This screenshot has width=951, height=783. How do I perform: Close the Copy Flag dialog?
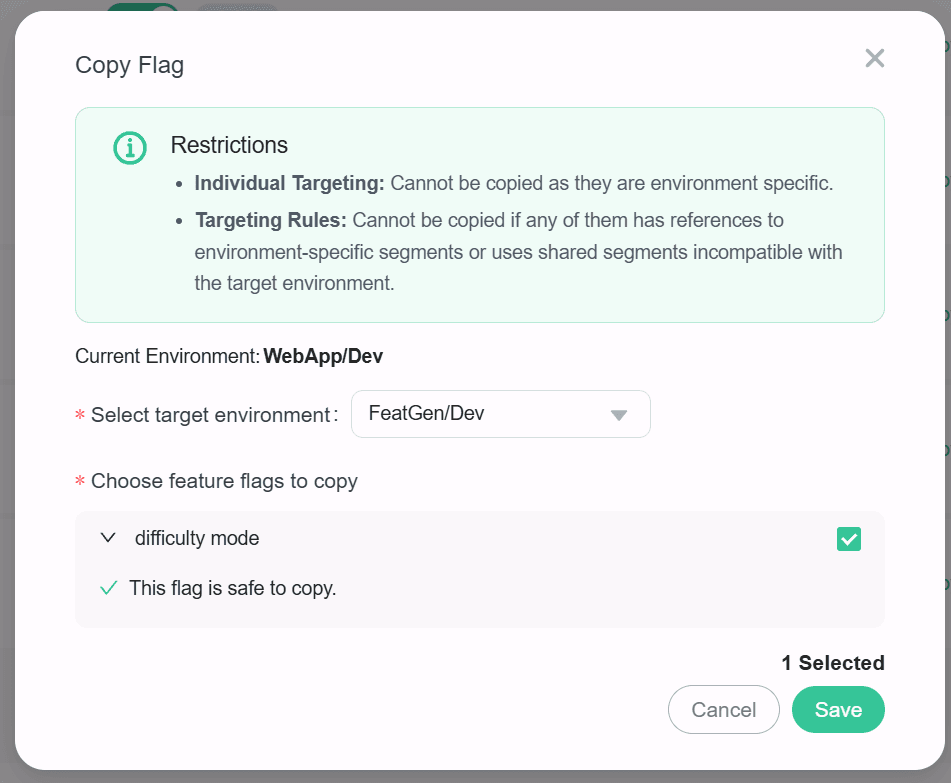pos(874,58)
